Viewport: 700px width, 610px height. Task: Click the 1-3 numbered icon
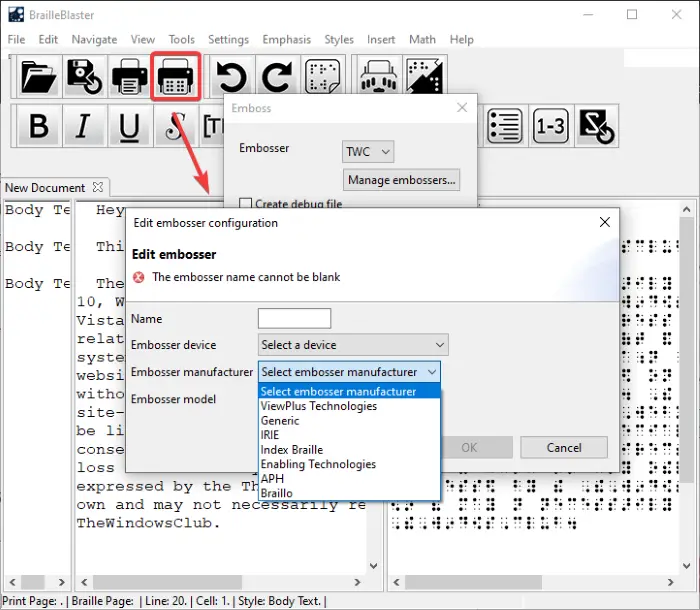pos(550,126)
